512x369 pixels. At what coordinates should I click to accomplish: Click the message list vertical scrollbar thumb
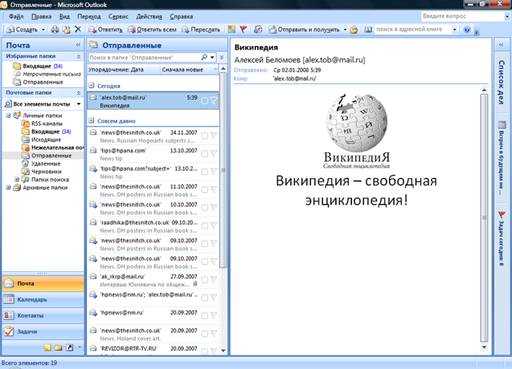[223, 170]
